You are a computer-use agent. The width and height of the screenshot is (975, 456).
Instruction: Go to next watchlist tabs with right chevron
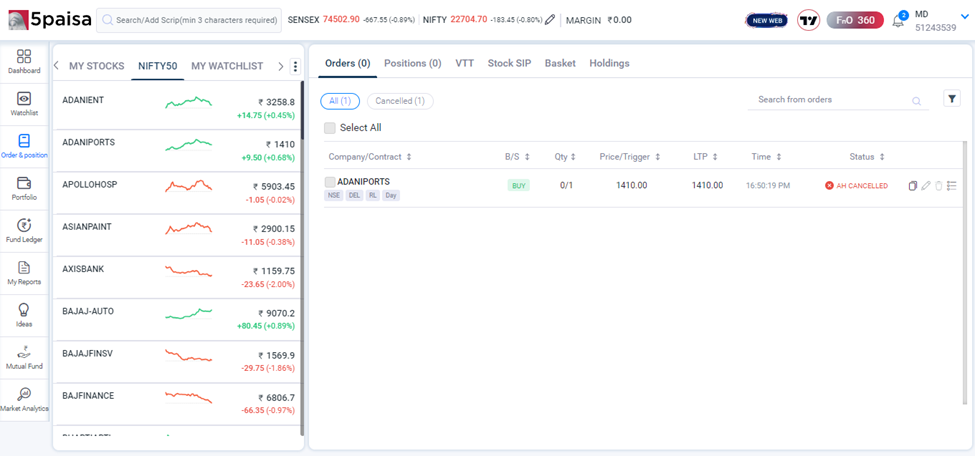[x=280, y=66]
